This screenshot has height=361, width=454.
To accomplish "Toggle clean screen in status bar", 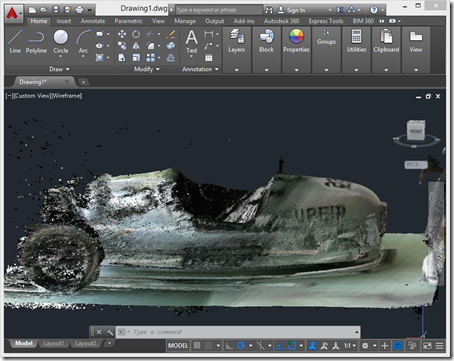I will point(427,346).
